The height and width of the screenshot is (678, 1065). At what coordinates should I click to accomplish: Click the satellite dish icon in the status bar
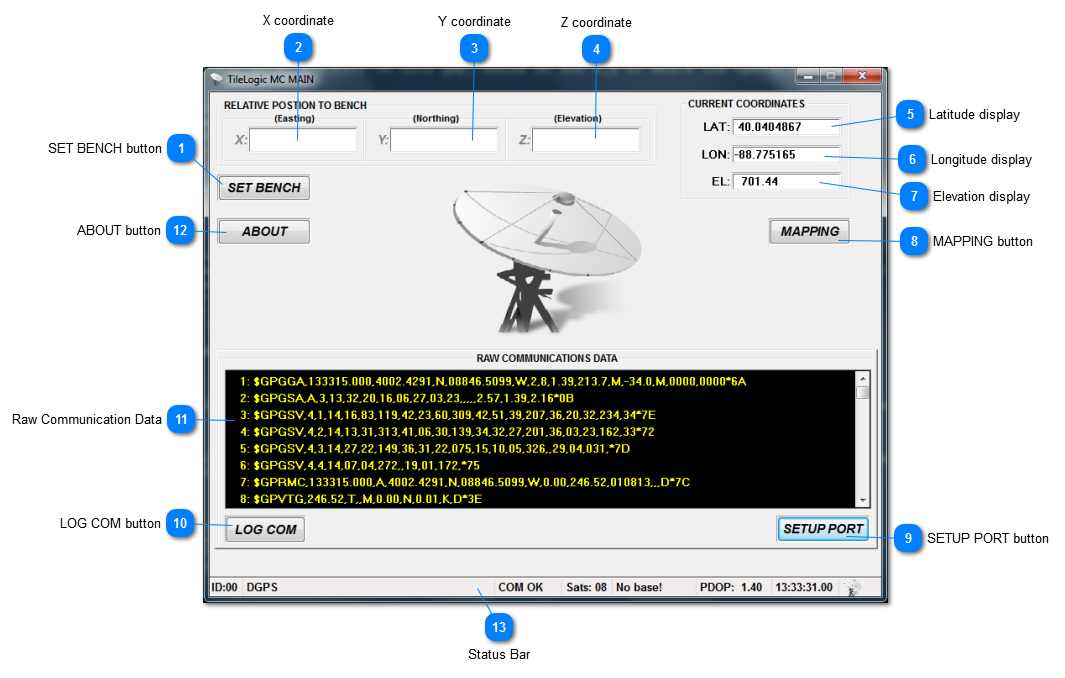(x=851, y=588)
